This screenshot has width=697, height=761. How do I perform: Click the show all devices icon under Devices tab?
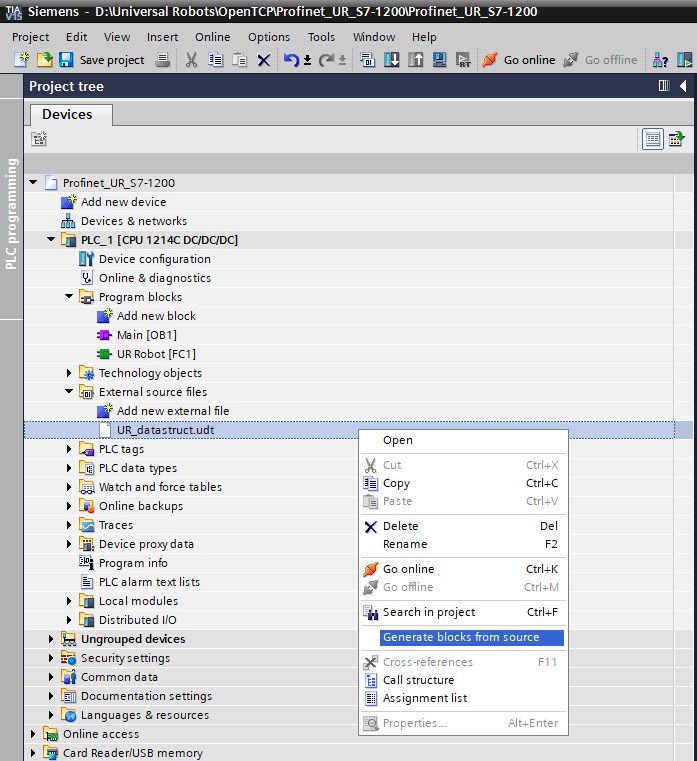click(x=39, y=139)
